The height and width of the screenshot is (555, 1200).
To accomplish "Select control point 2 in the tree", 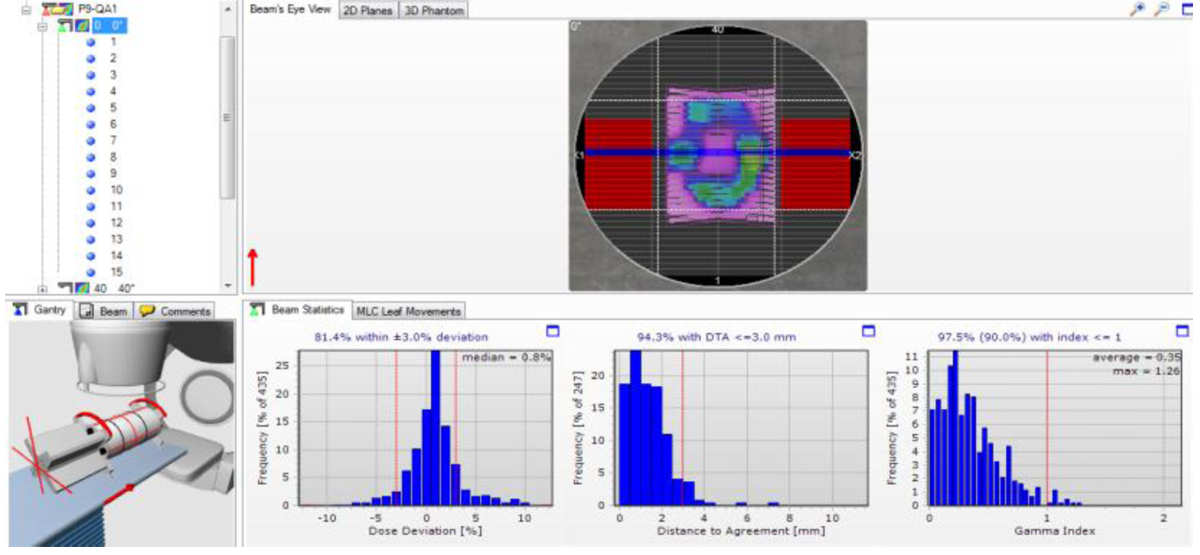I will click(x=114, y=58).
